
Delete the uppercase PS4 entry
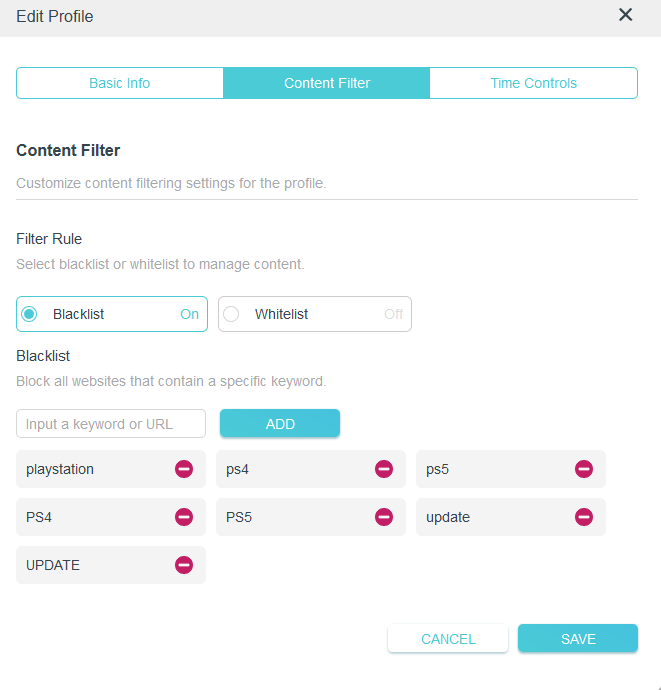184,517
